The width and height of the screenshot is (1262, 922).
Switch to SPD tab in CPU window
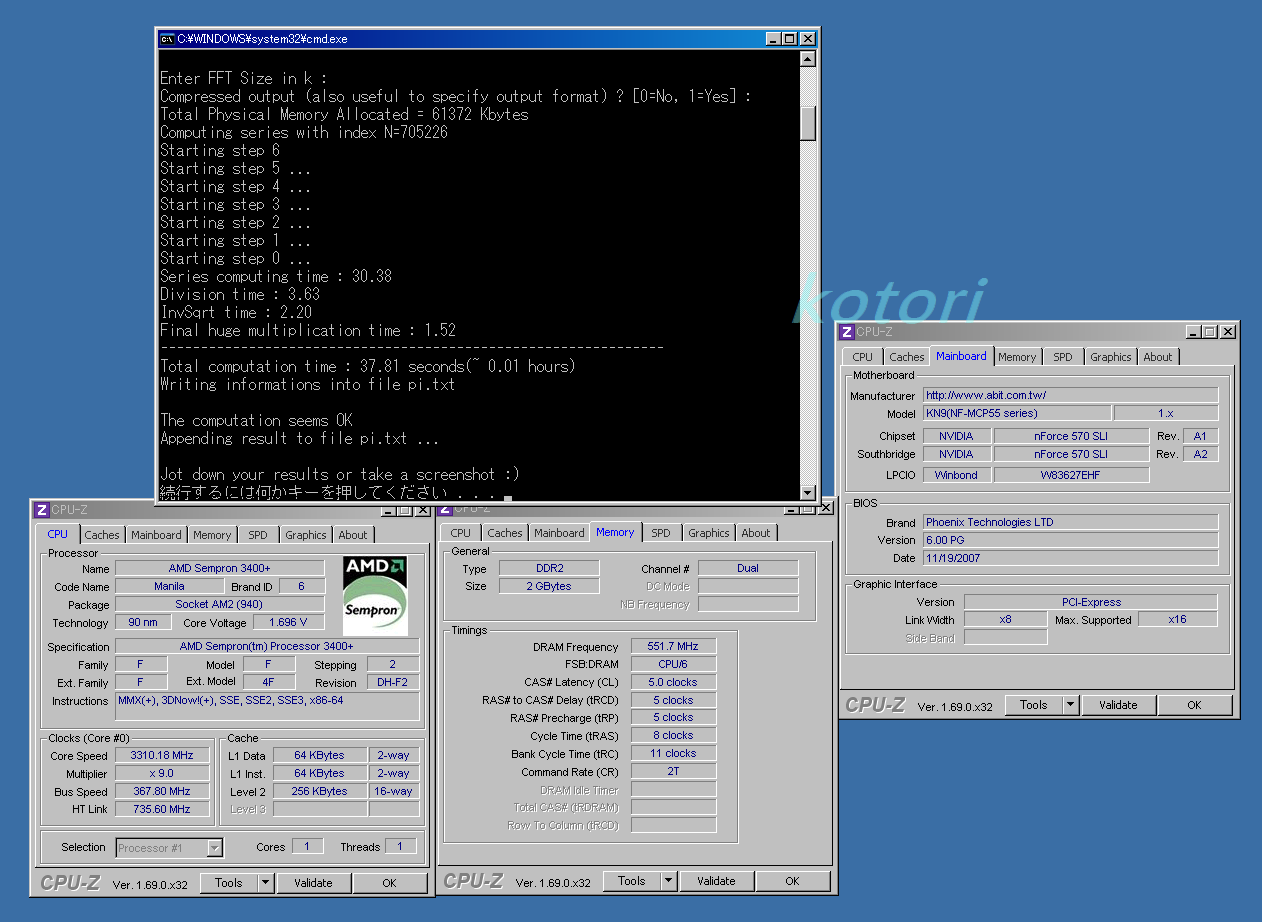pyautogui.click(x=258, y=535)
